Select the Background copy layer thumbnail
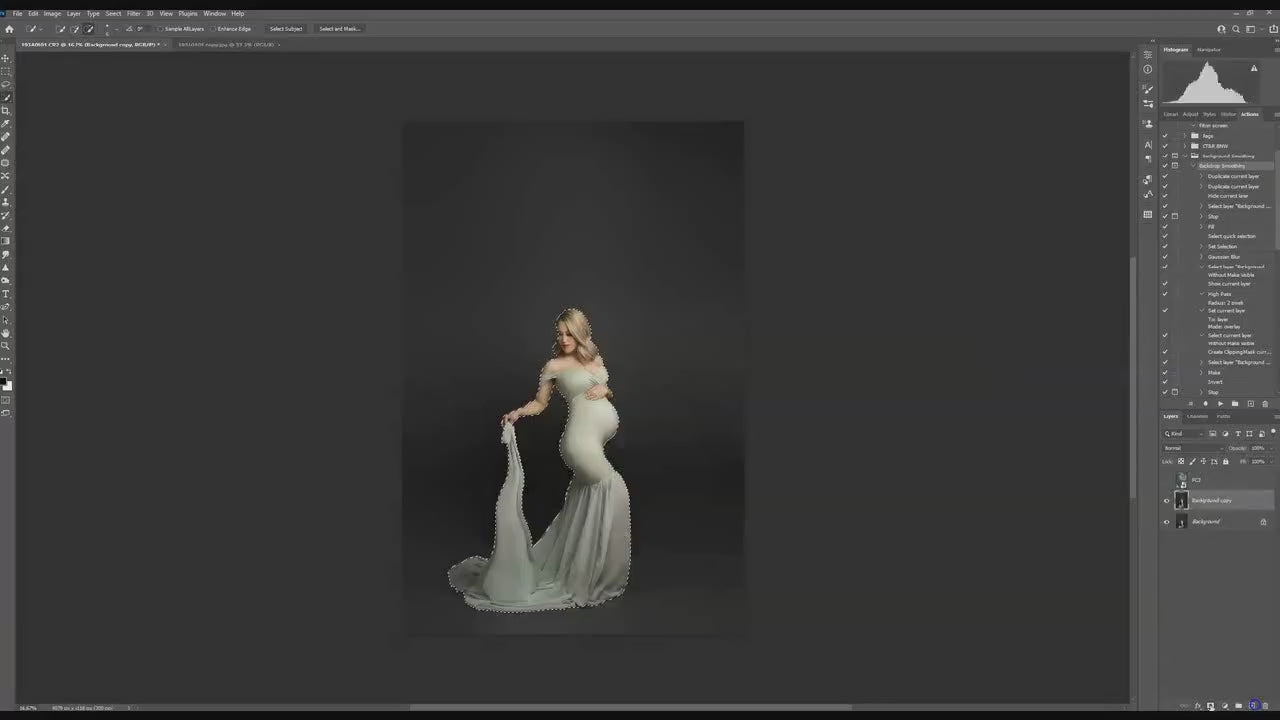The width and height of the screenshot is (1280, 720). pos(1181,500)
